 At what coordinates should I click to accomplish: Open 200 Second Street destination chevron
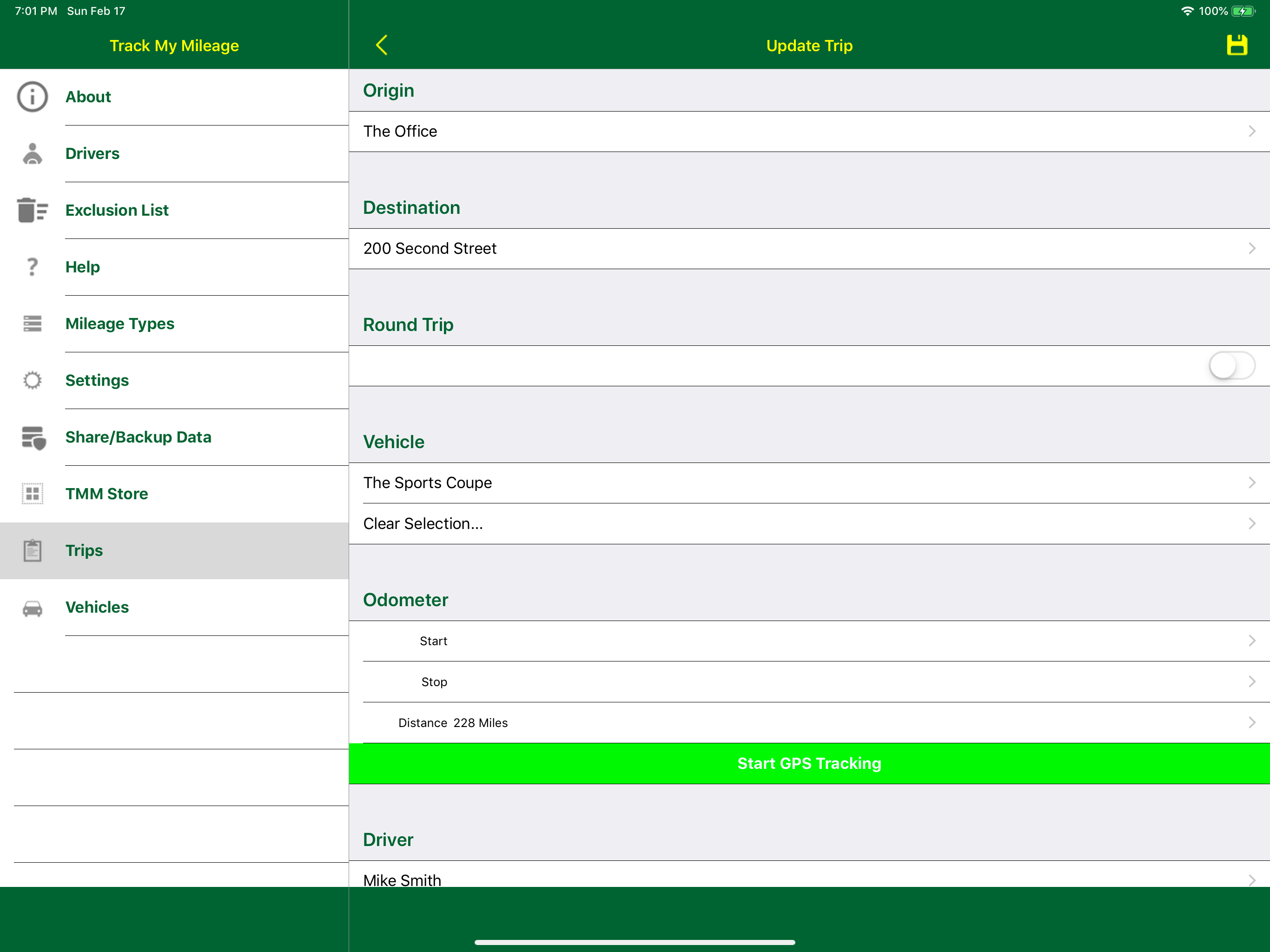[x=1252, y=249]
